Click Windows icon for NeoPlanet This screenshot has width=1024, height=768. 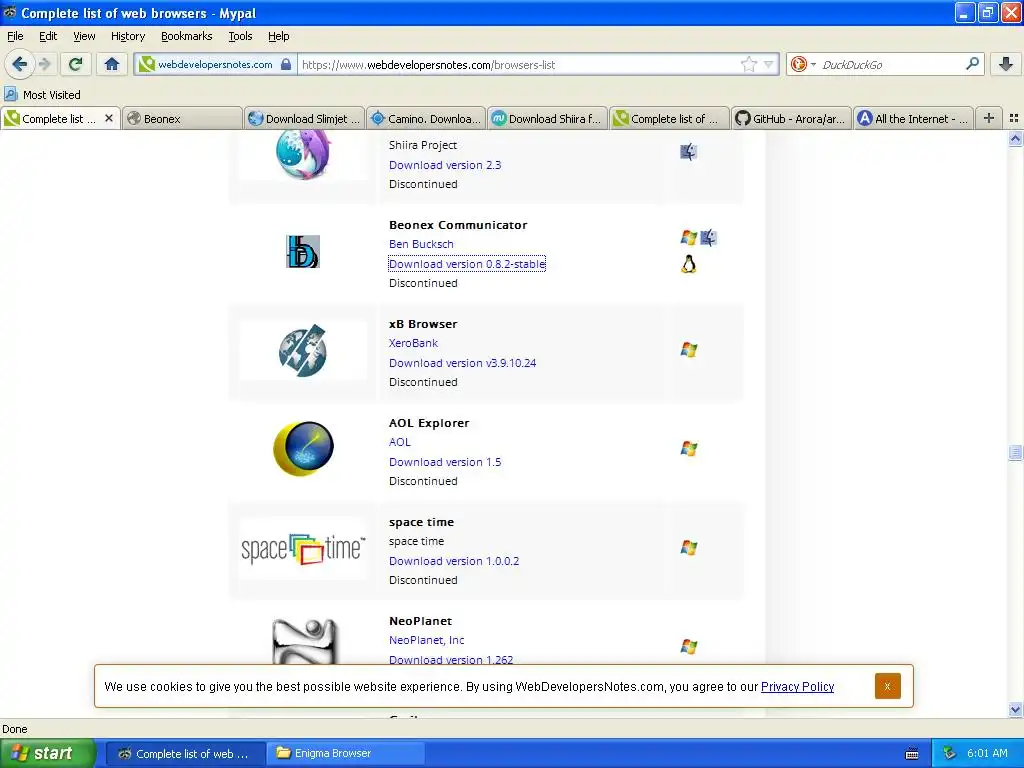point(688,647)
